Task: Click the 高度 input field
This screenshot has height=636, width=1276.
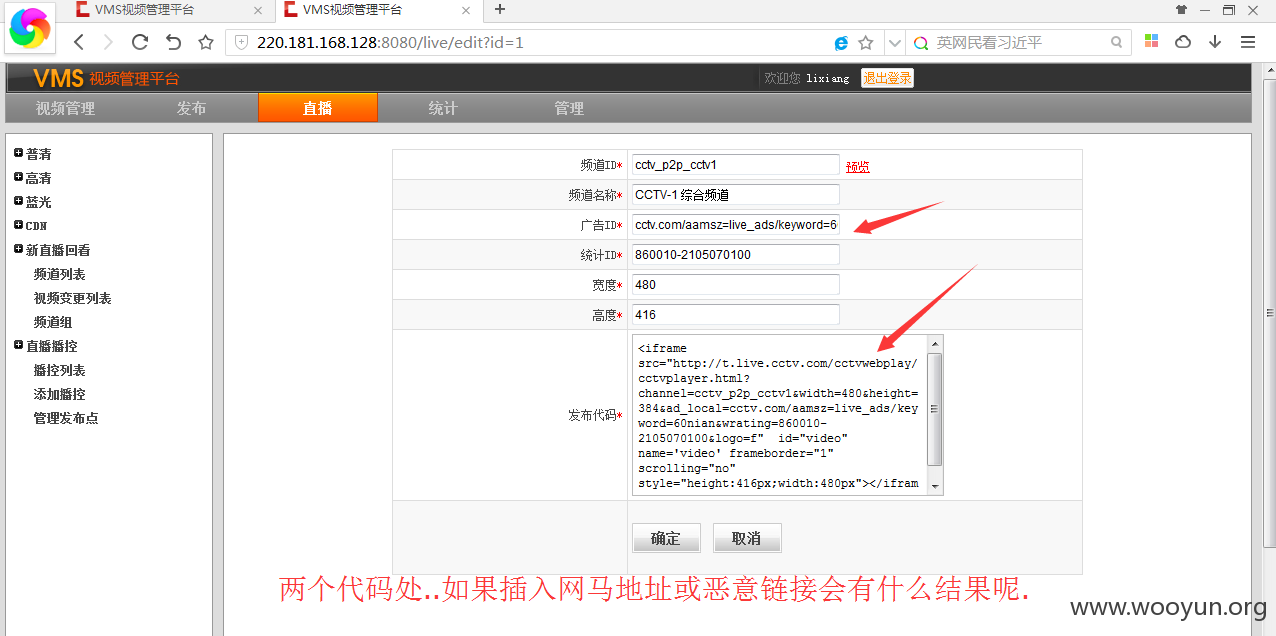Action: point(735,315)
